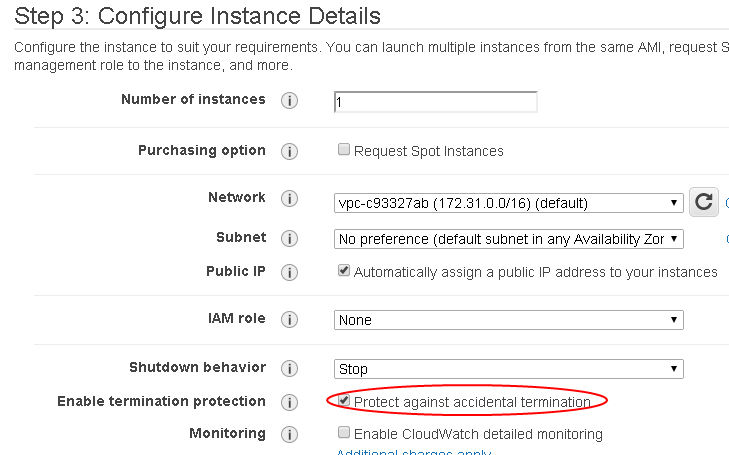Refresh the VPC network list
Screen dimensions: 729x455
(703, 202)
